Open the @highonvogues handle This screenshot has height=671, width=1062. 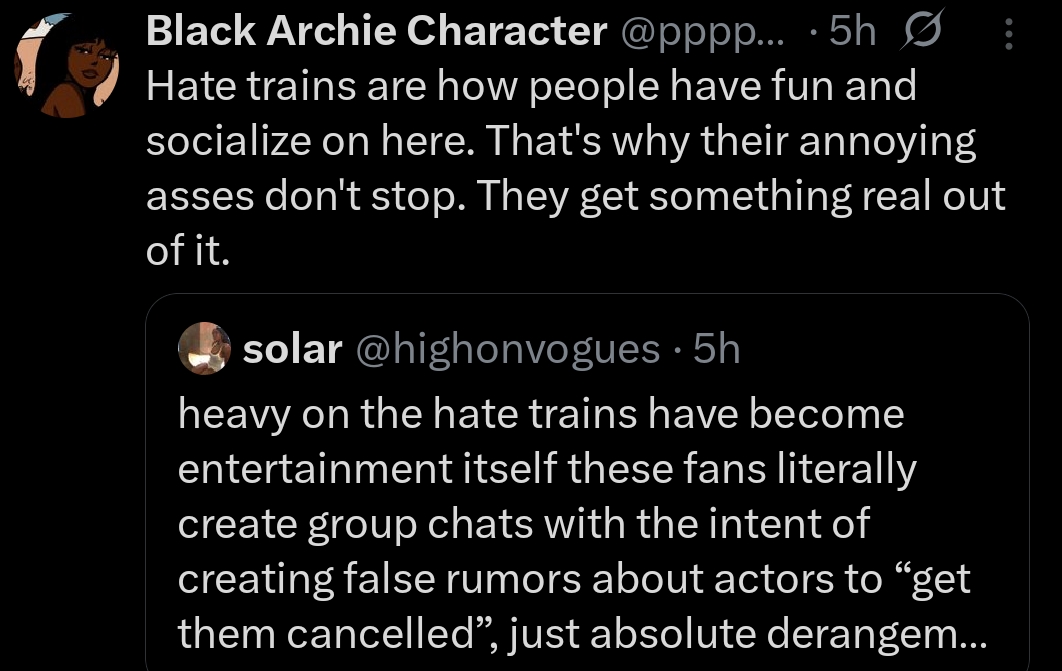coord(508,349)
